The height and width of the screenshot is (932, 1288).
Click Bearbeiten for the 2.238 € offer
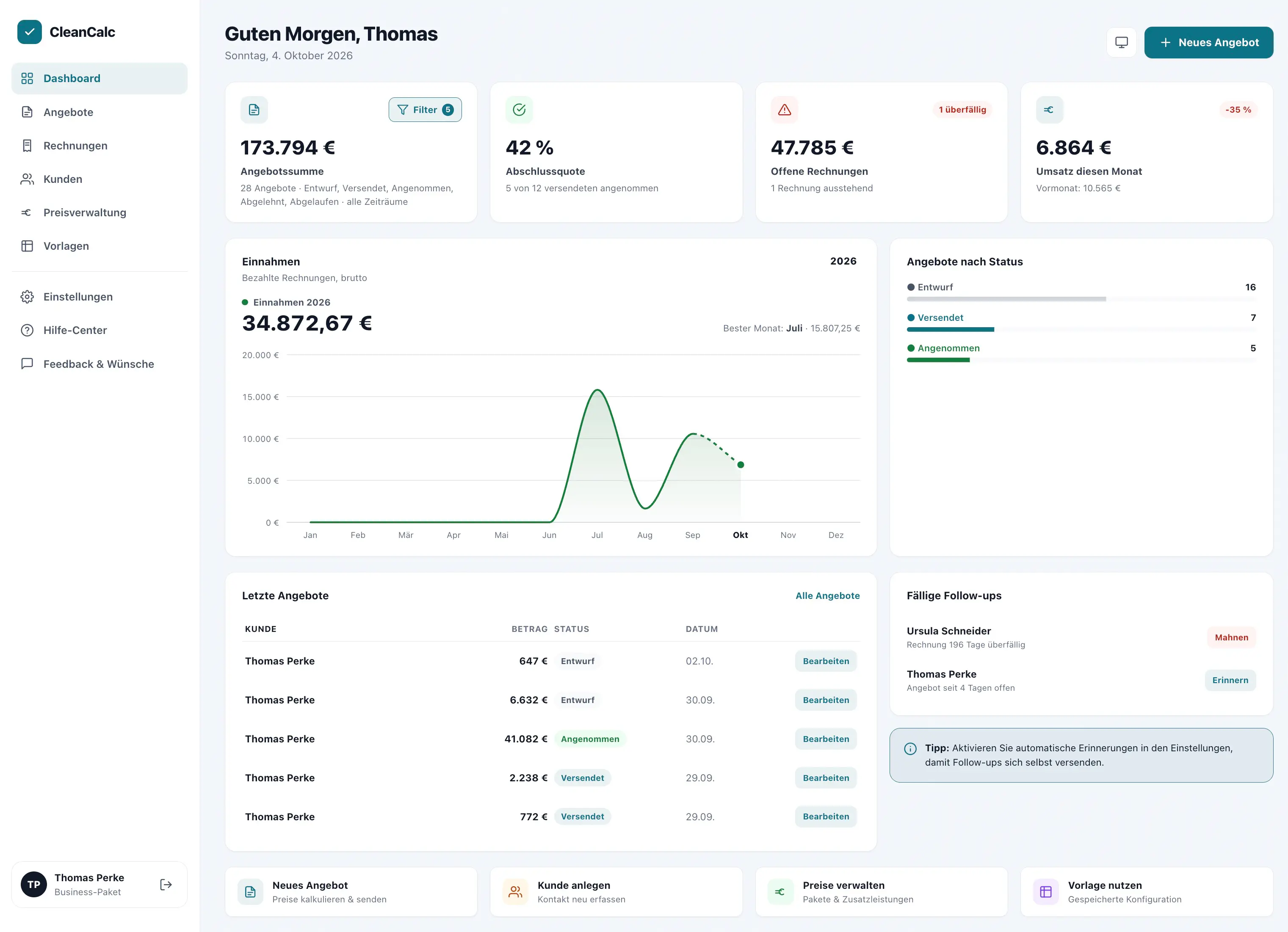point(826,778)
